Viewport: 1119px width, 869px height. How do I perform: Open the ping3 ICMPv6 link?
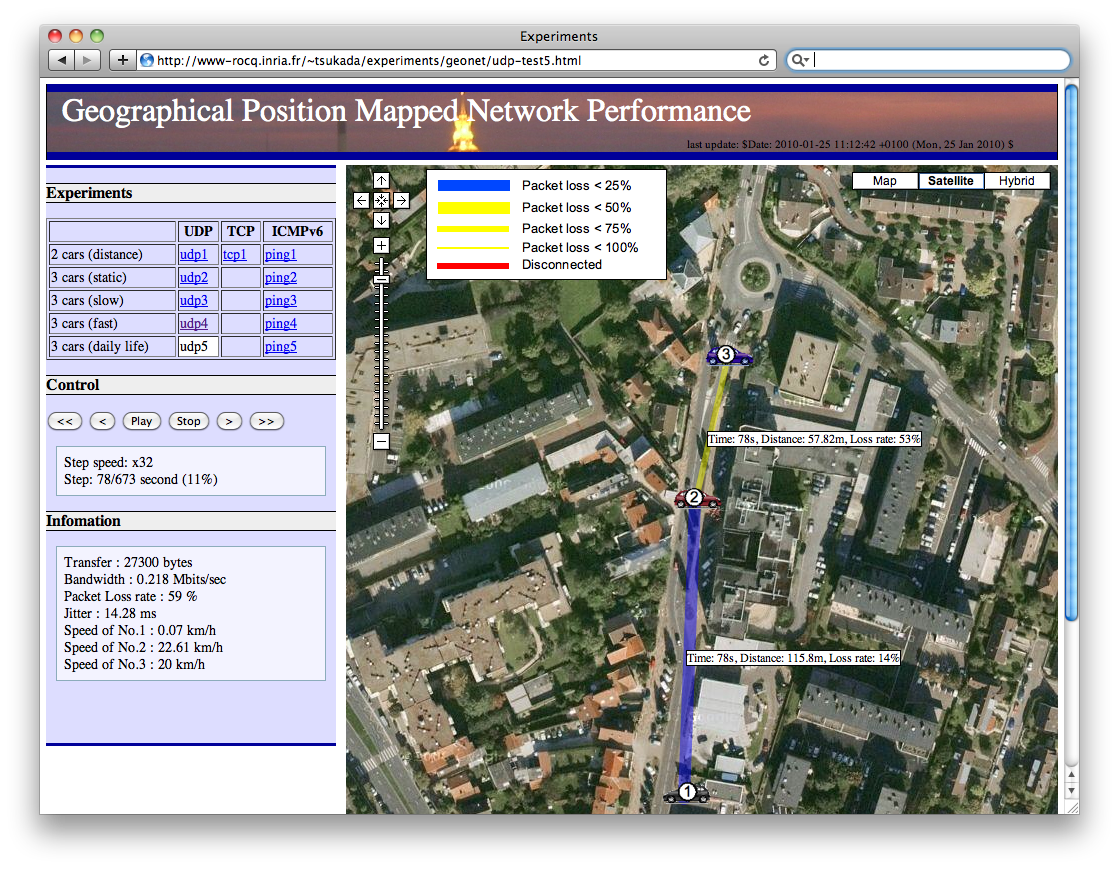[x=280, y=301]
